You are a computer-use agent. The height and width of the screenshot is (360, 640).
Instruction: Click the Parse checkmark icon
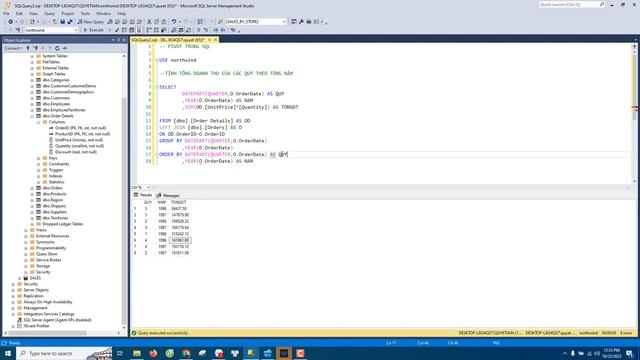[117, 30]
